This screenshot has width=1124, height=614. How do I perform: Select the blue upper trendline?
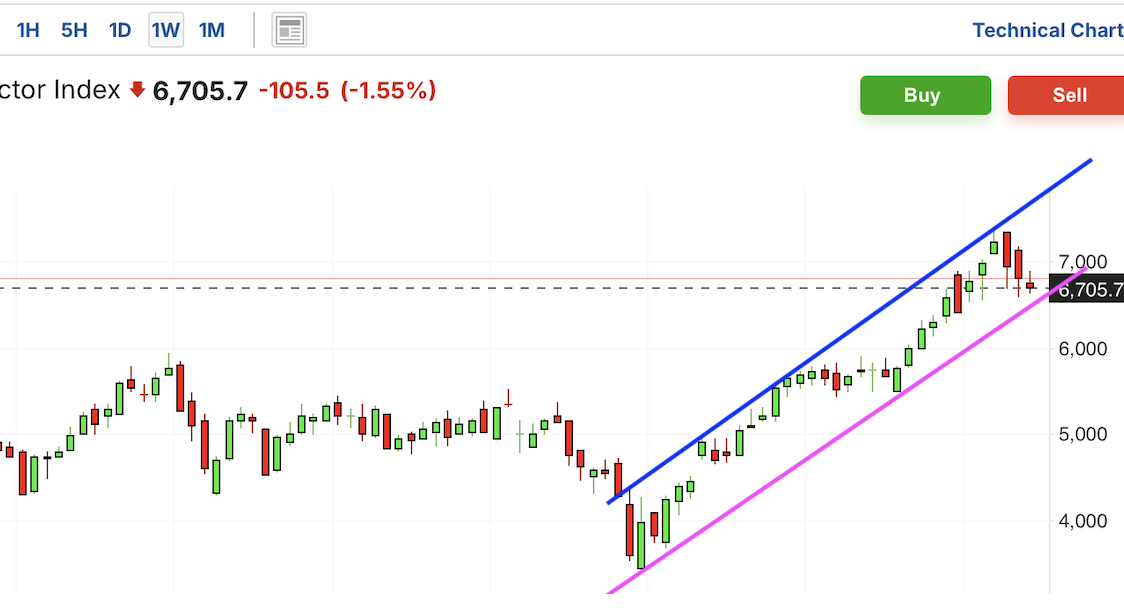(x=849, y=331)
